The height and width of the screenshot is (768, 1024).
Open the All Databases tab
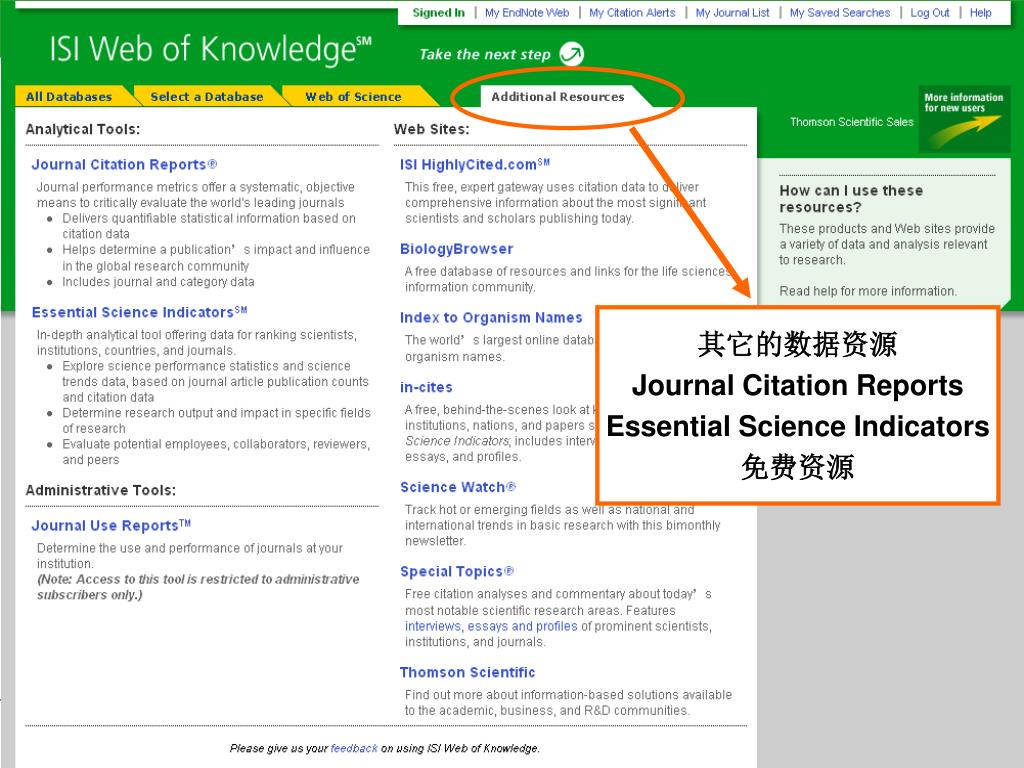69,97
